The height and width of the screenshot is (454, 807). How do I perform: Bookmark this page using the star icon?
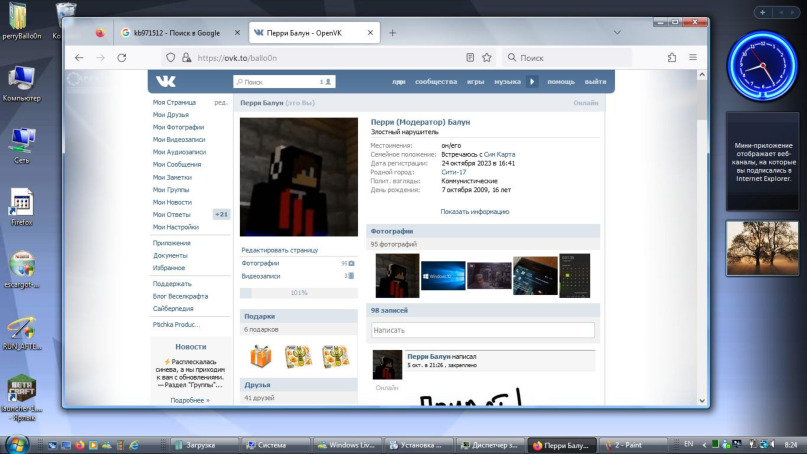click(x=487, y=58)
